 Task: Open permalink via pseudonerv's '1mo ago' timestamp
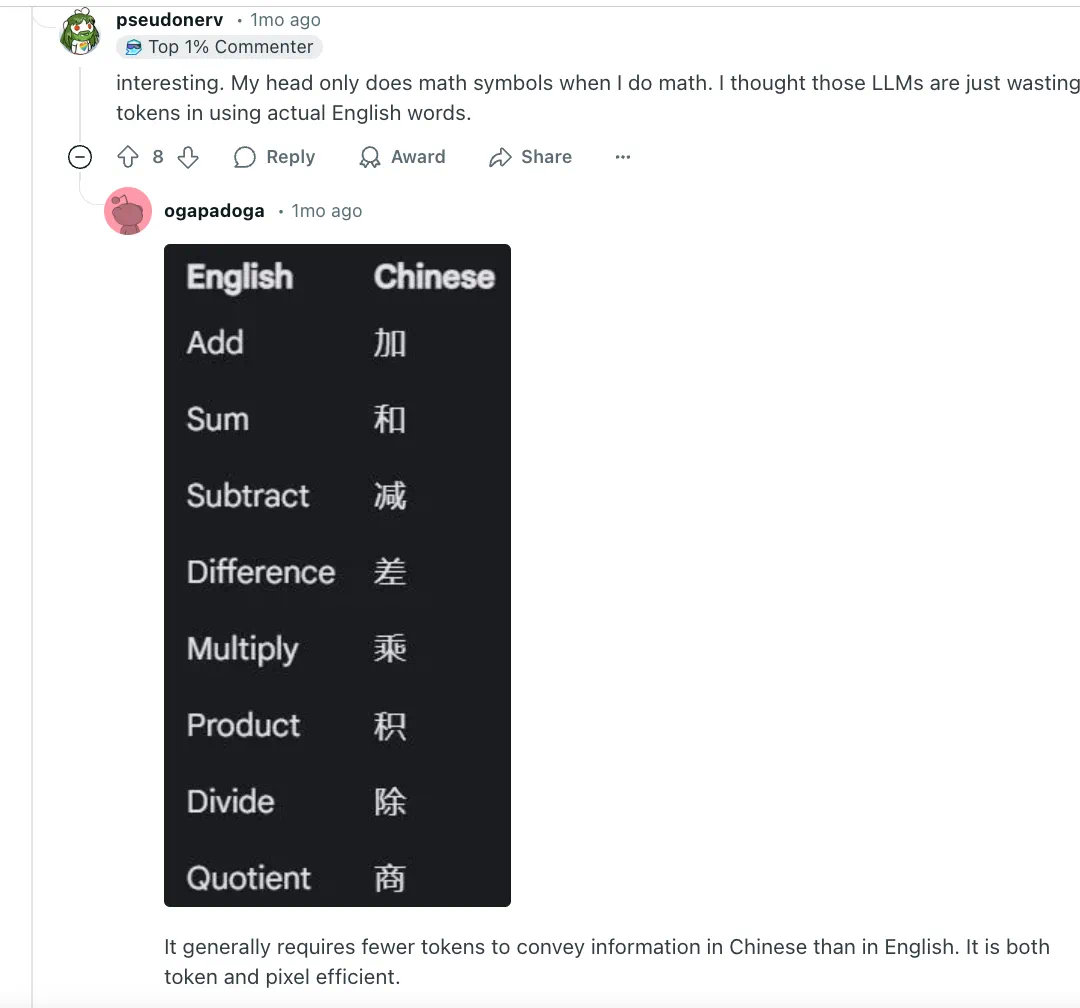pyautogui.click(x=285, y=20)
